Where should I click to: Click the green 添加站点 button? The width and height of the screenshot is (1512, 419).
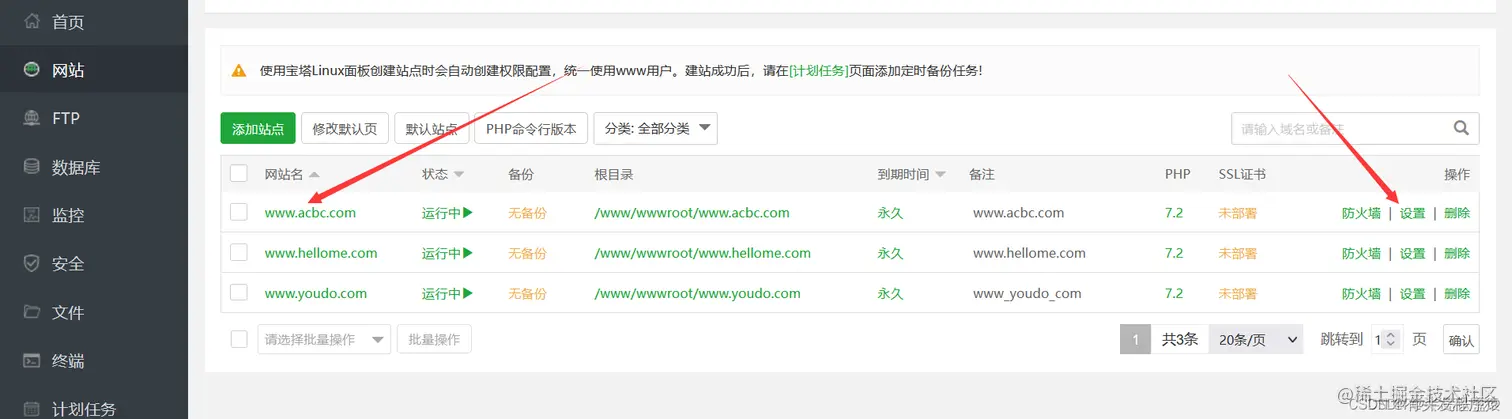258,128
